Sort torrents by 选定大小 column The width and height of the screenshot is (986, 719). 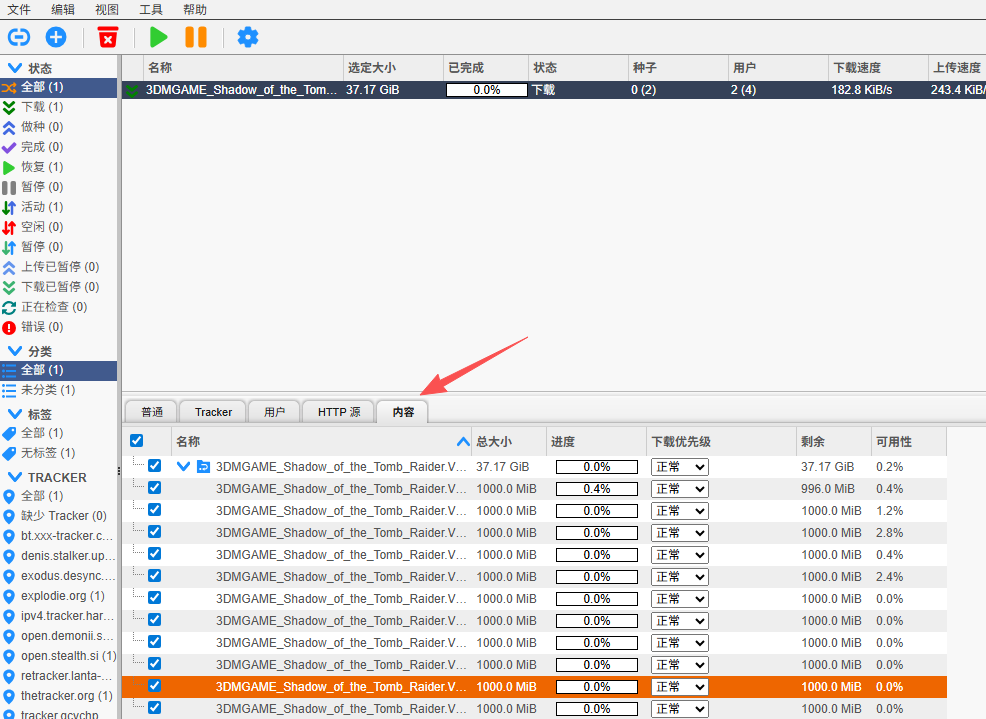pyautogui.click(x=393, y=67)
